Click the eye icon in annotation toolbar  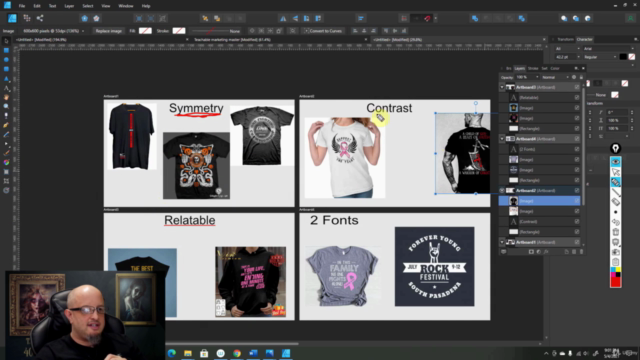pos(616,162)
